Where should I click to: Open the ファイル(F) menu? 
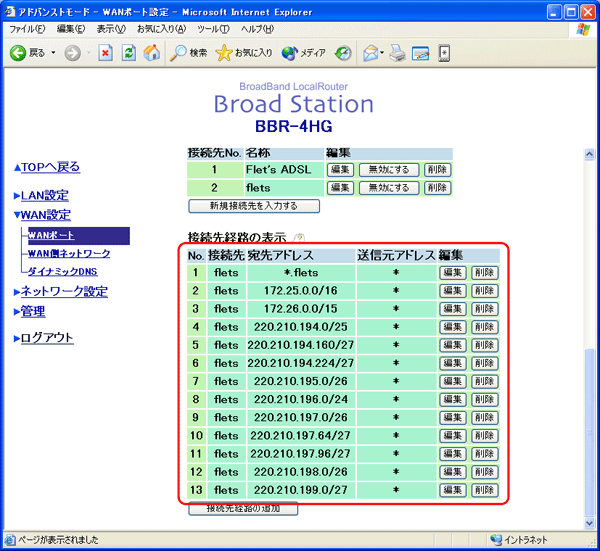coord(27,29)
